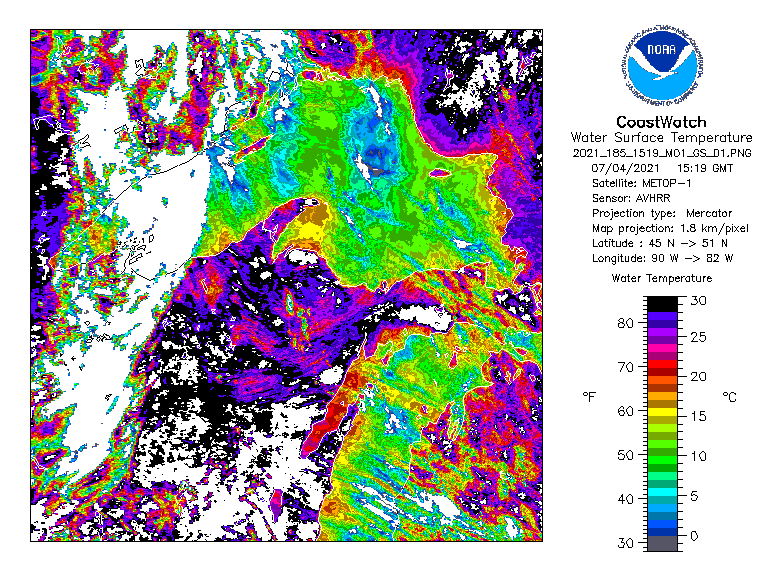Click the °F unit label
The width and height of the screenshot is (782, 572).
(589, 396)
